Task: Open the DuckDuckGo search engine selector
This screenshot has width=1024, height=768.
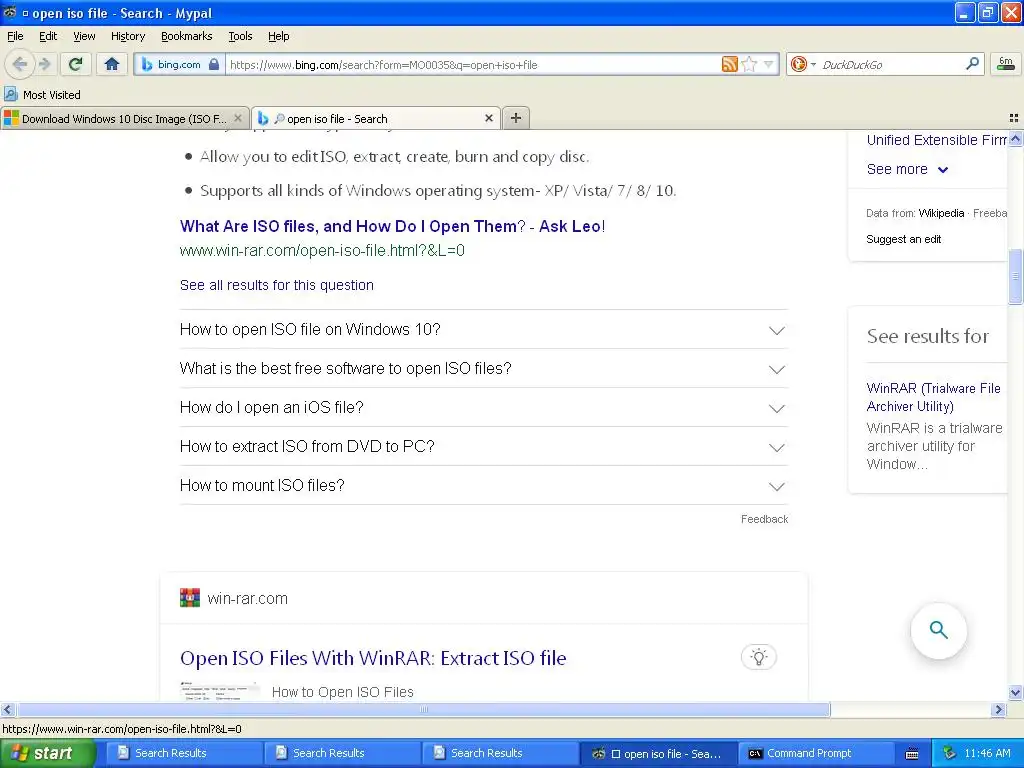Action: pos(803,64)
